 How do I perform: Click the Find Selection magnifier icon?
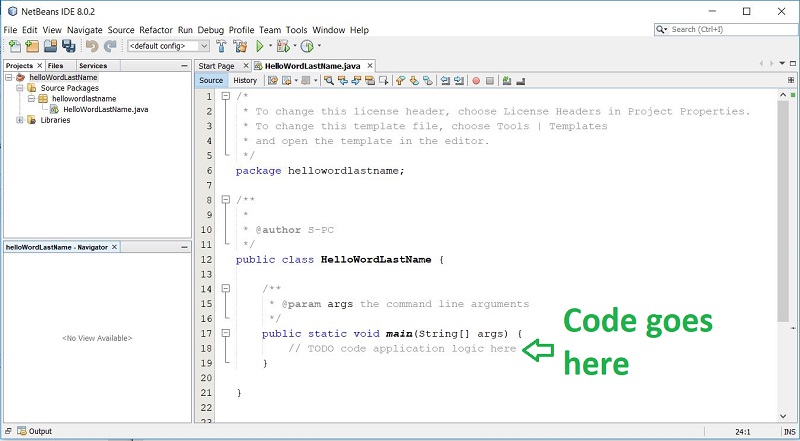[329, 81]
